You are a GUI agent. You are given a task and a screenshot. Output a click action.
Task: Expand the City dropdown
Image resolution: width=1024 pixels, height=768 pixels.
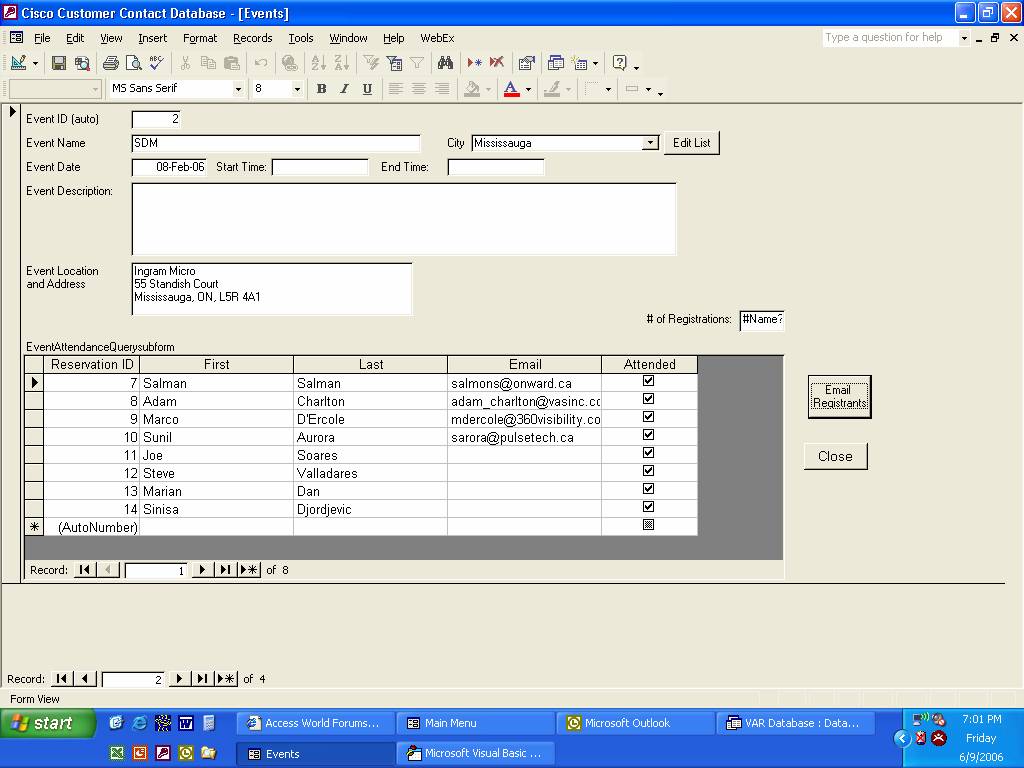point(650,142)
